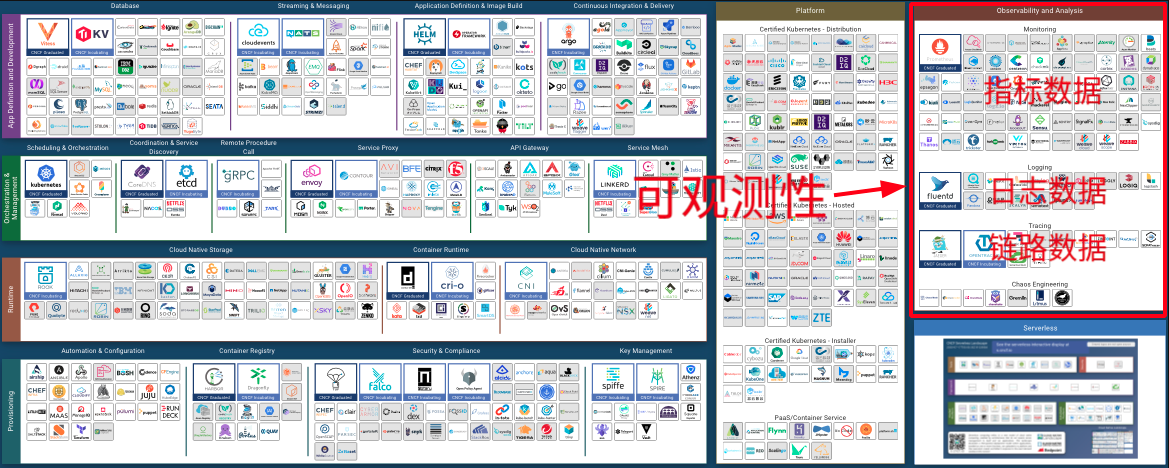
Task: Click the BOSH automation logo
Action: coord(125,372)
